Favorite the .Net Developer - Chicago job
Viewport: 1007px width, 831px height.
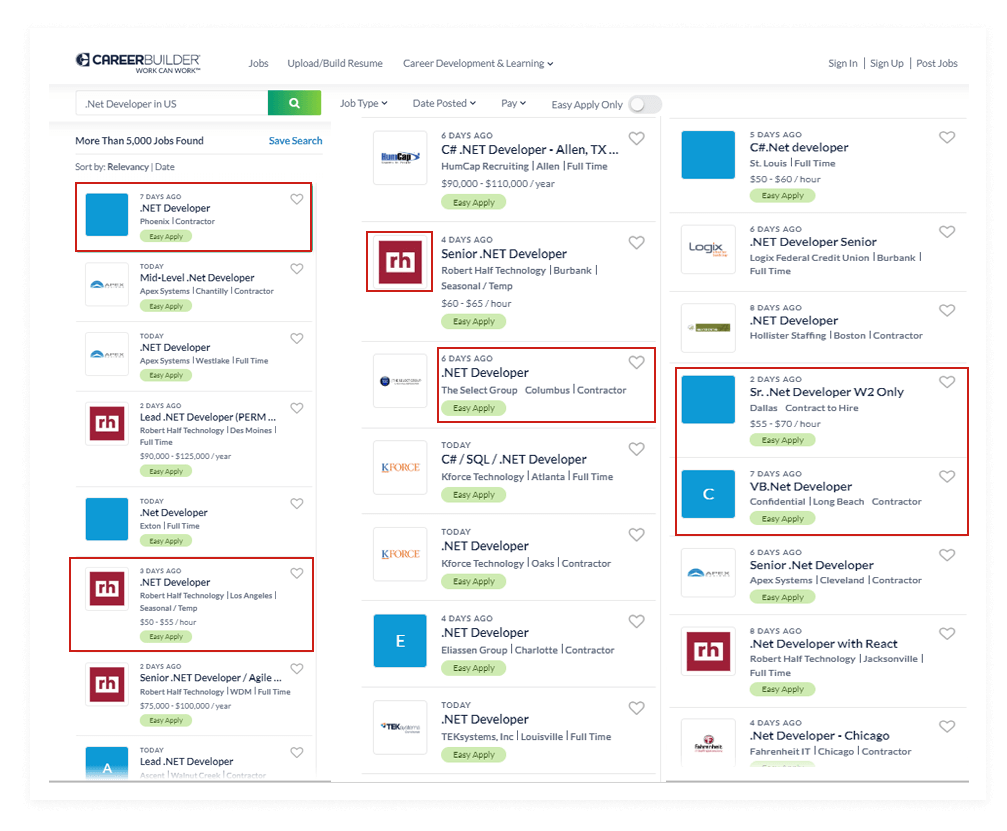point(947,726)
